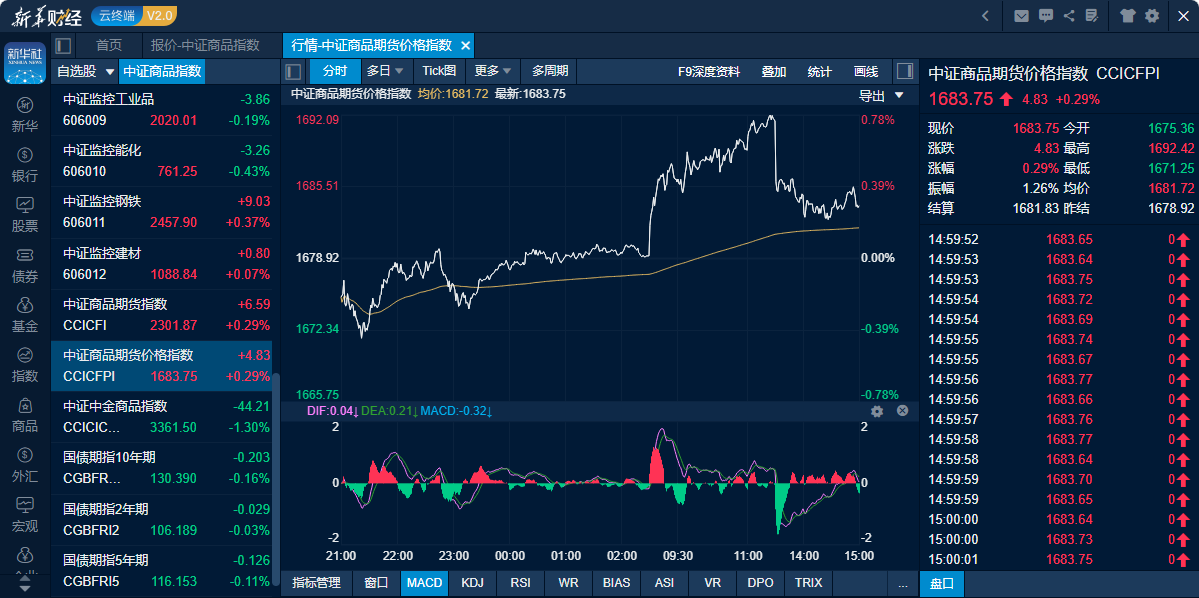1199x598 pixels.
Task: Open 指标管理 indicator manager
Action: [x=317, y=583]
